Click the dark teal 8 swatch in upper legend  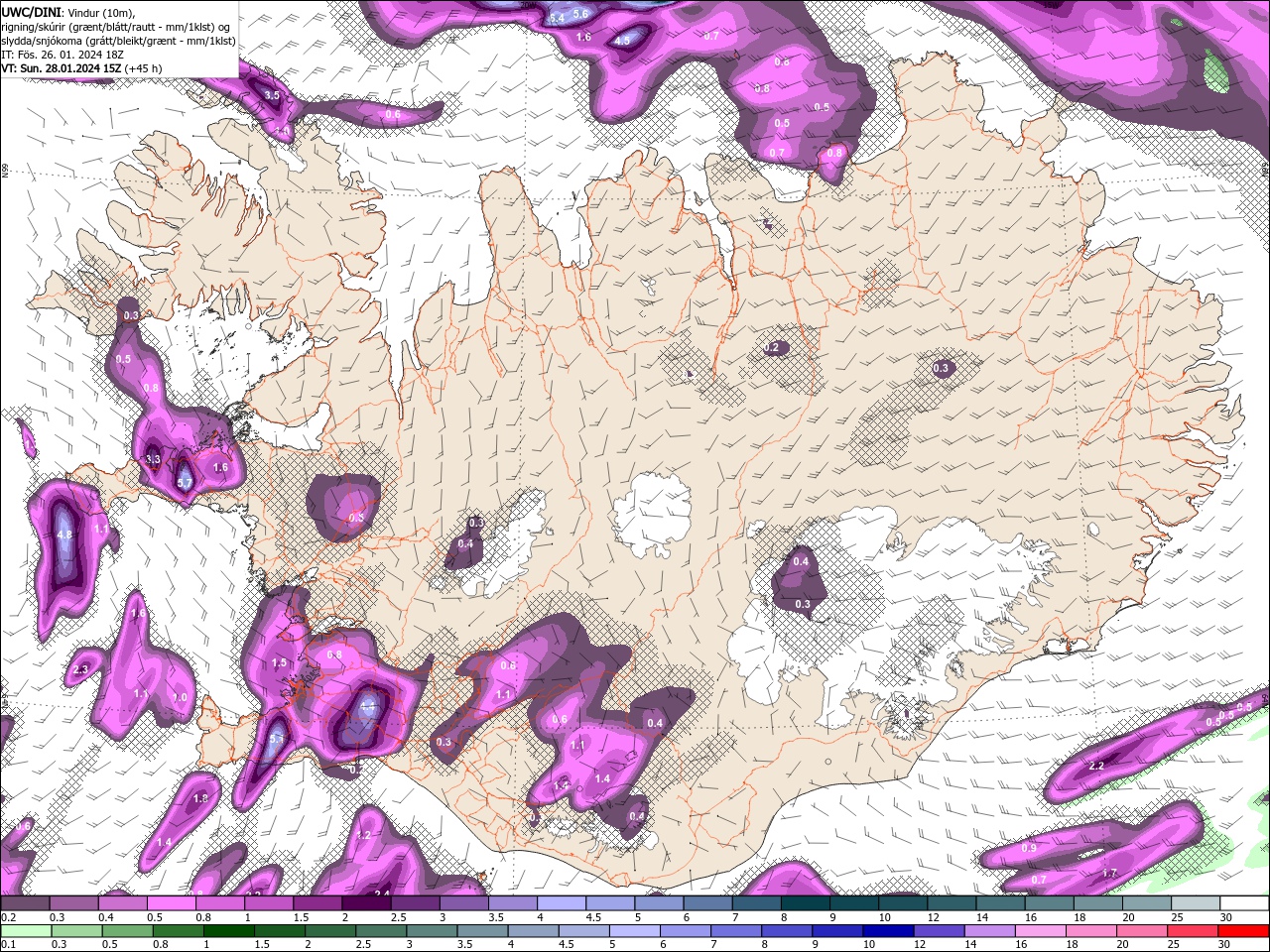(x=804, y=903)
